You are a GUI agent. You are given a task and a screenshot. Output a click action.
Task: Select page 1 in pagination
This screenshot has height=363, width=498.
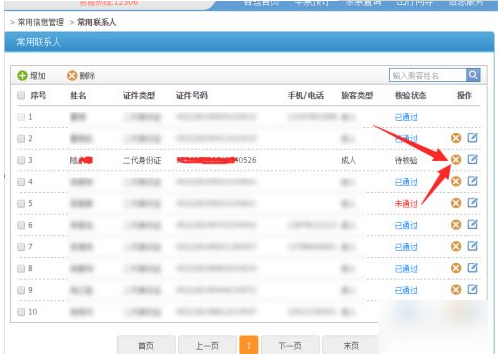249,345
